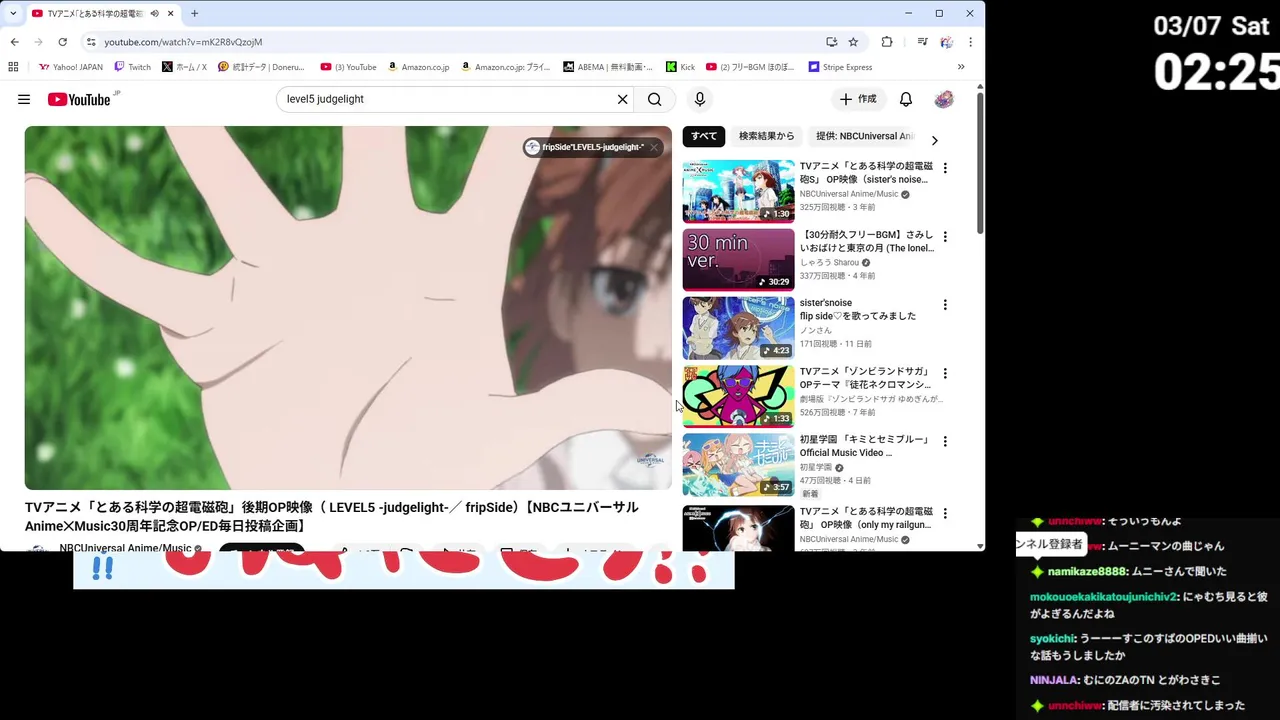Image resolution: width=1280 pixels, height=720 pixels.
Task: Open a new browser tab with plus
Action: tap(194, 13)
